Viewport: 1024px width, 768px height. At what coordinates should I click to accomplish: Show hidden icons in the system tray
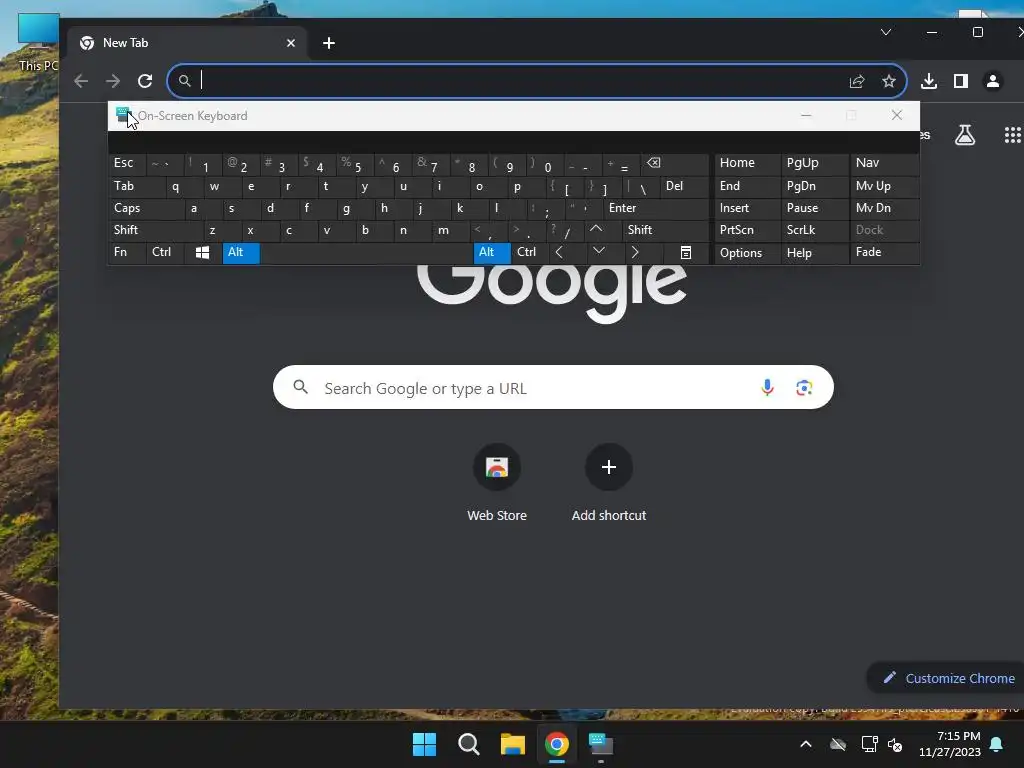point(806,744)
